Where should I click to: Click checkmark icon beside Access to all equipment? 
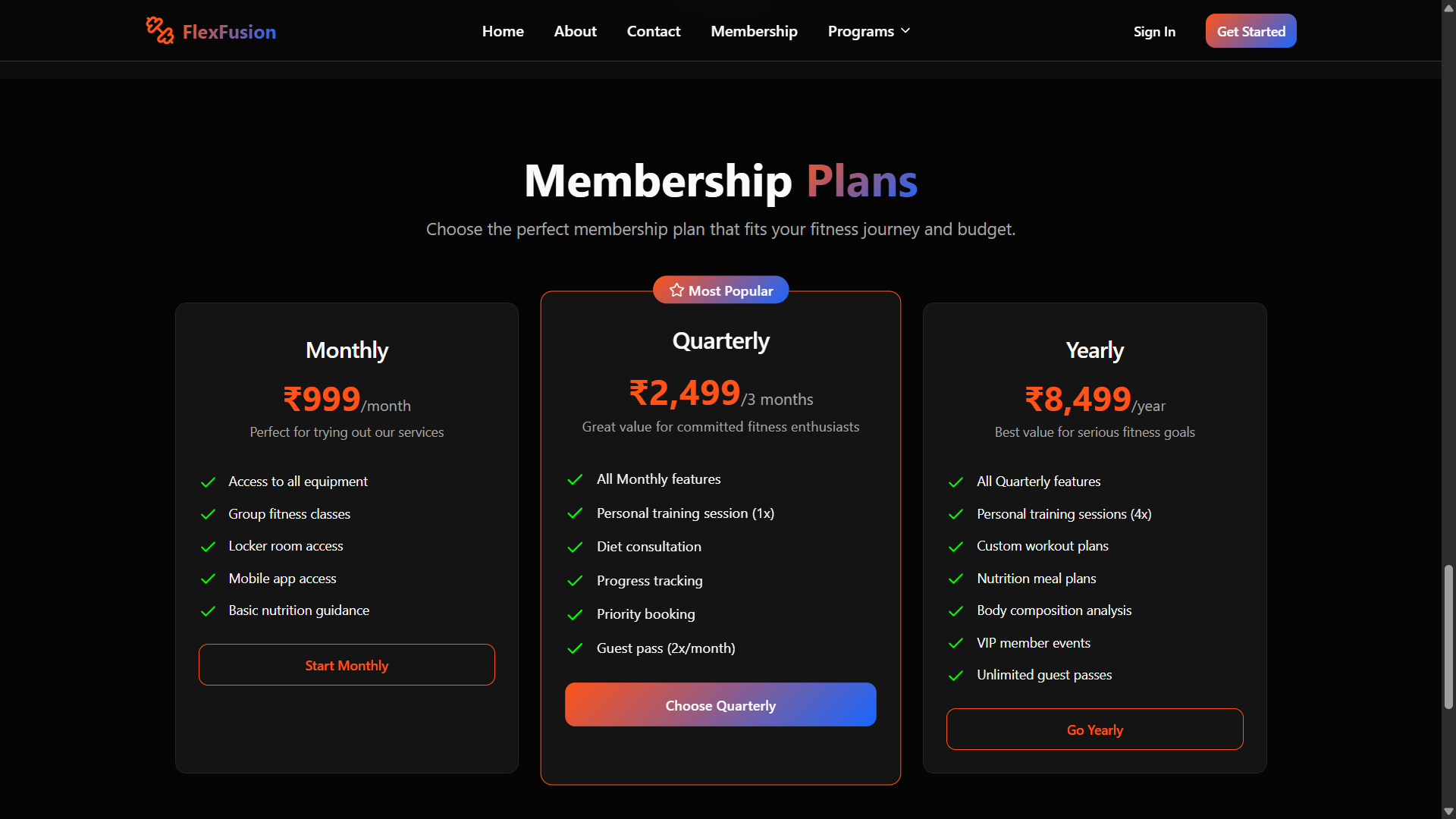(x=208, y=482)
